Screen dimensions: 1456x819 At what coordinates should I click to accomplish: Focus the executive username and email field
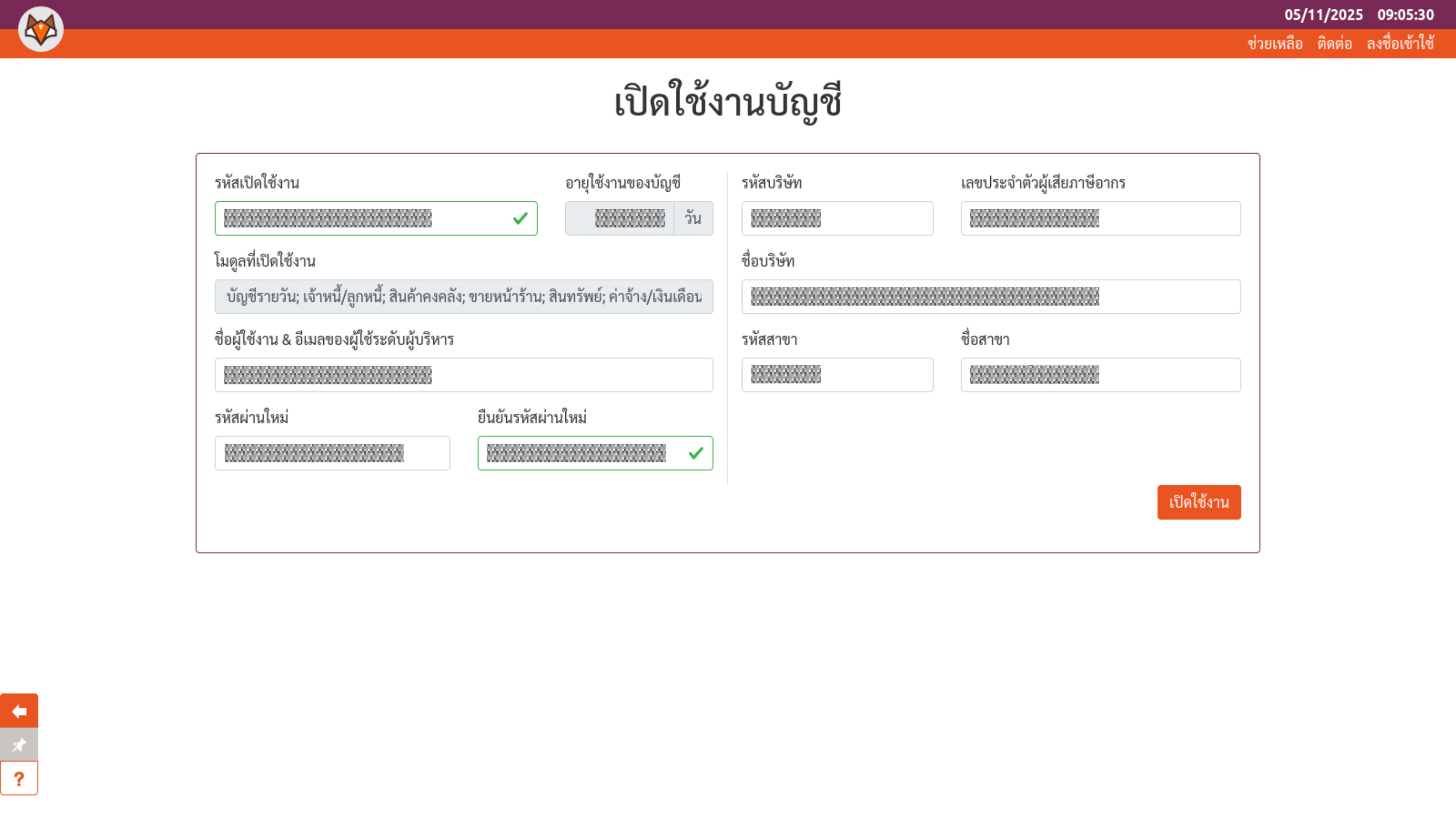463,375
